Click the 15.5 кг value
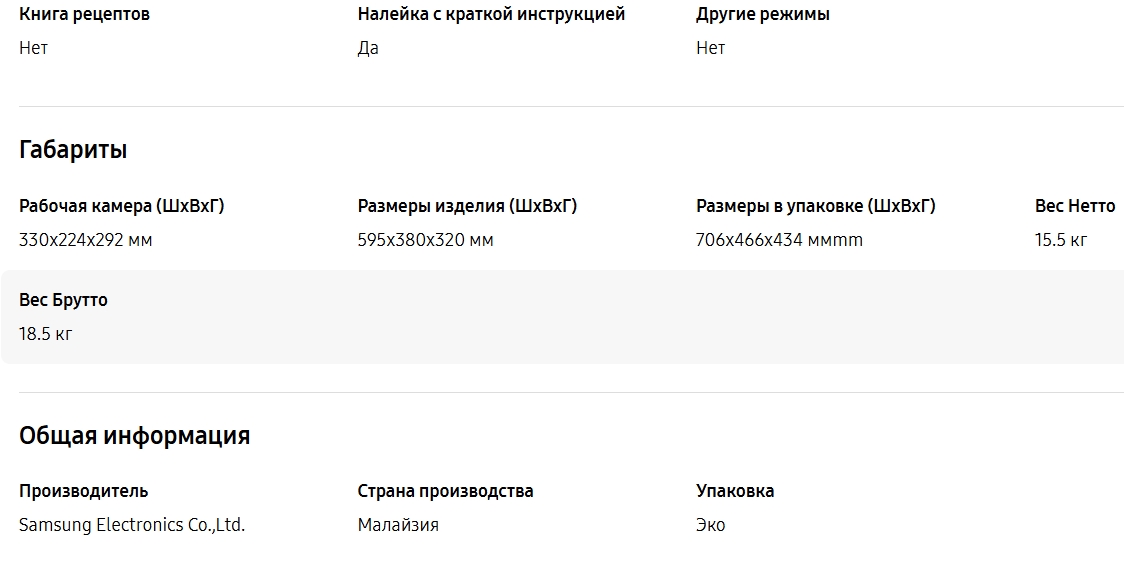 pyautogui.click(x=1061, y=240)
